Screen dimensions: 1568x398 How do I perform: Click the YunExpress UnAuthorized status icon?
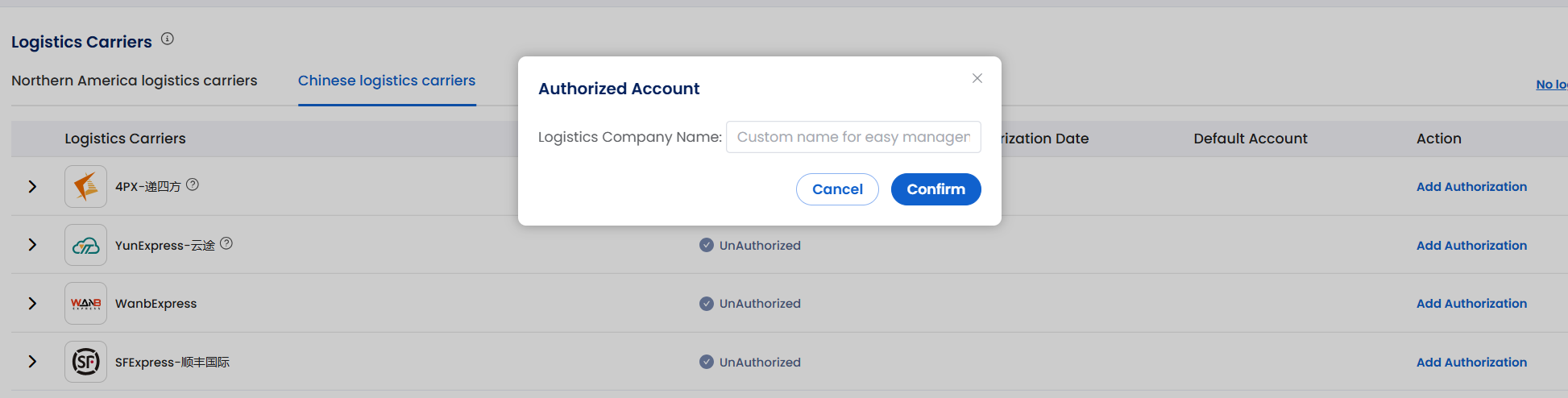pyautogui.click(x=707, y=245)
